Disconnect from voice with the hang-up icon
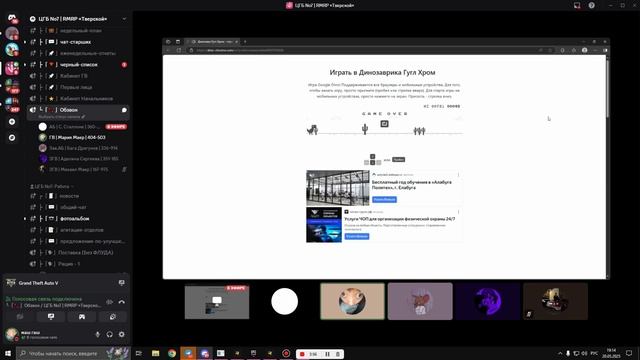640x360 pixels. pos(122,302)
